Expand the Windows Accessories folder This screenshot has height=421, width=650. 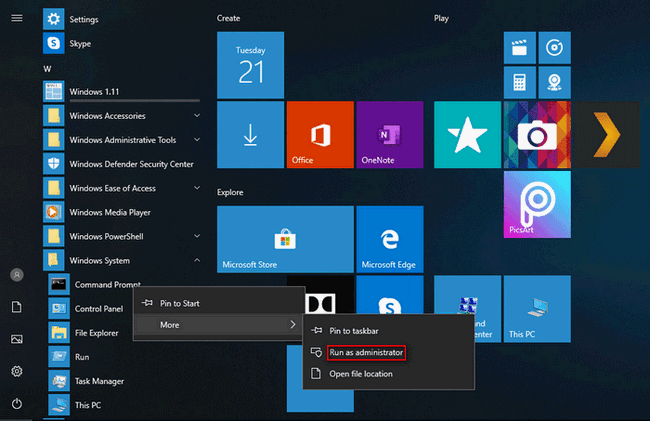click(x=121, y=115)
